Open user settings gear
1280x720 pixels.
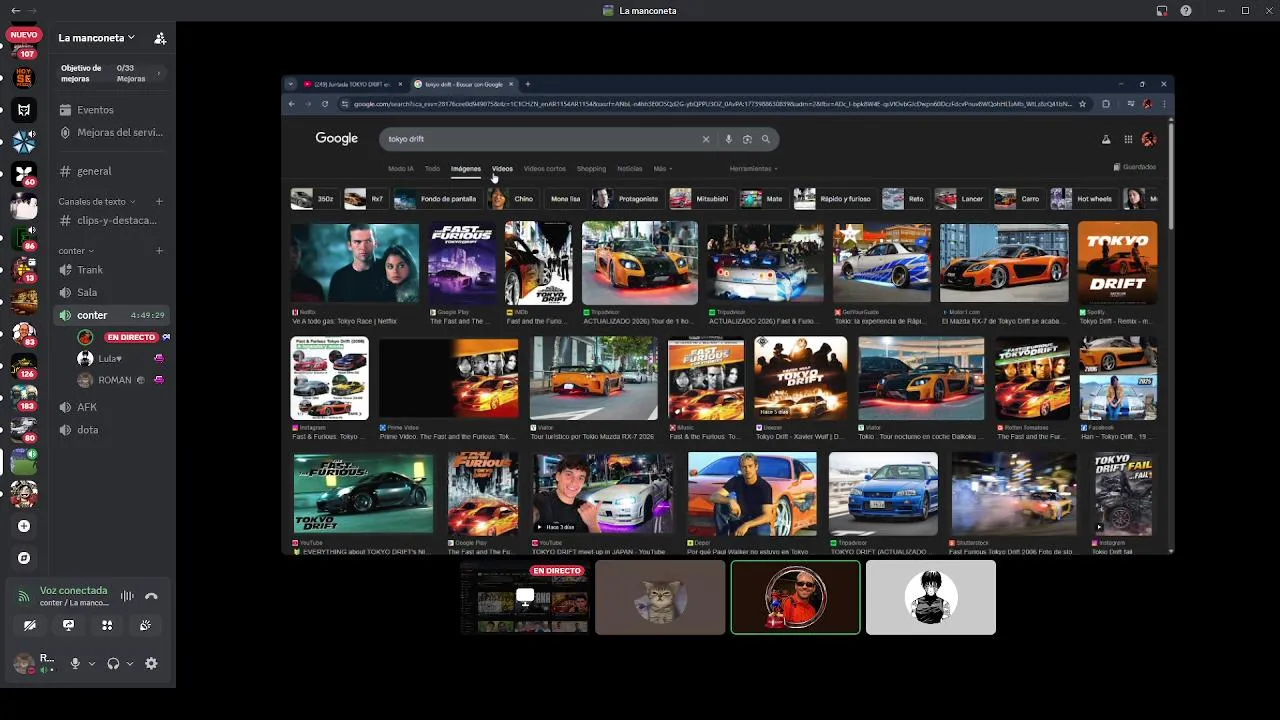(x=151, y=663)
